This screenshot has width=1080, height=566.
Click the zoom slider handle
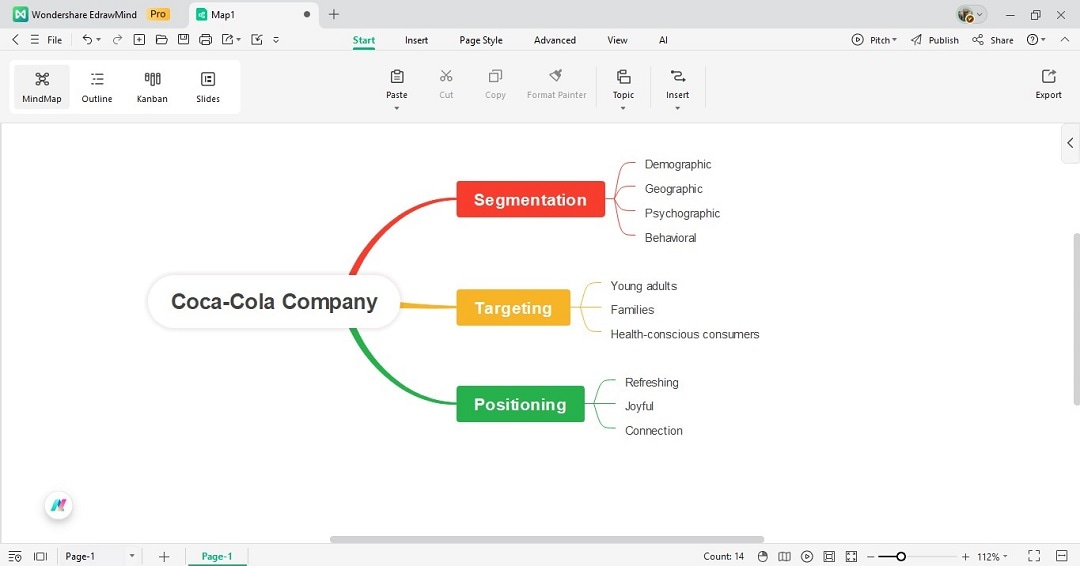[x=900, y=556]
